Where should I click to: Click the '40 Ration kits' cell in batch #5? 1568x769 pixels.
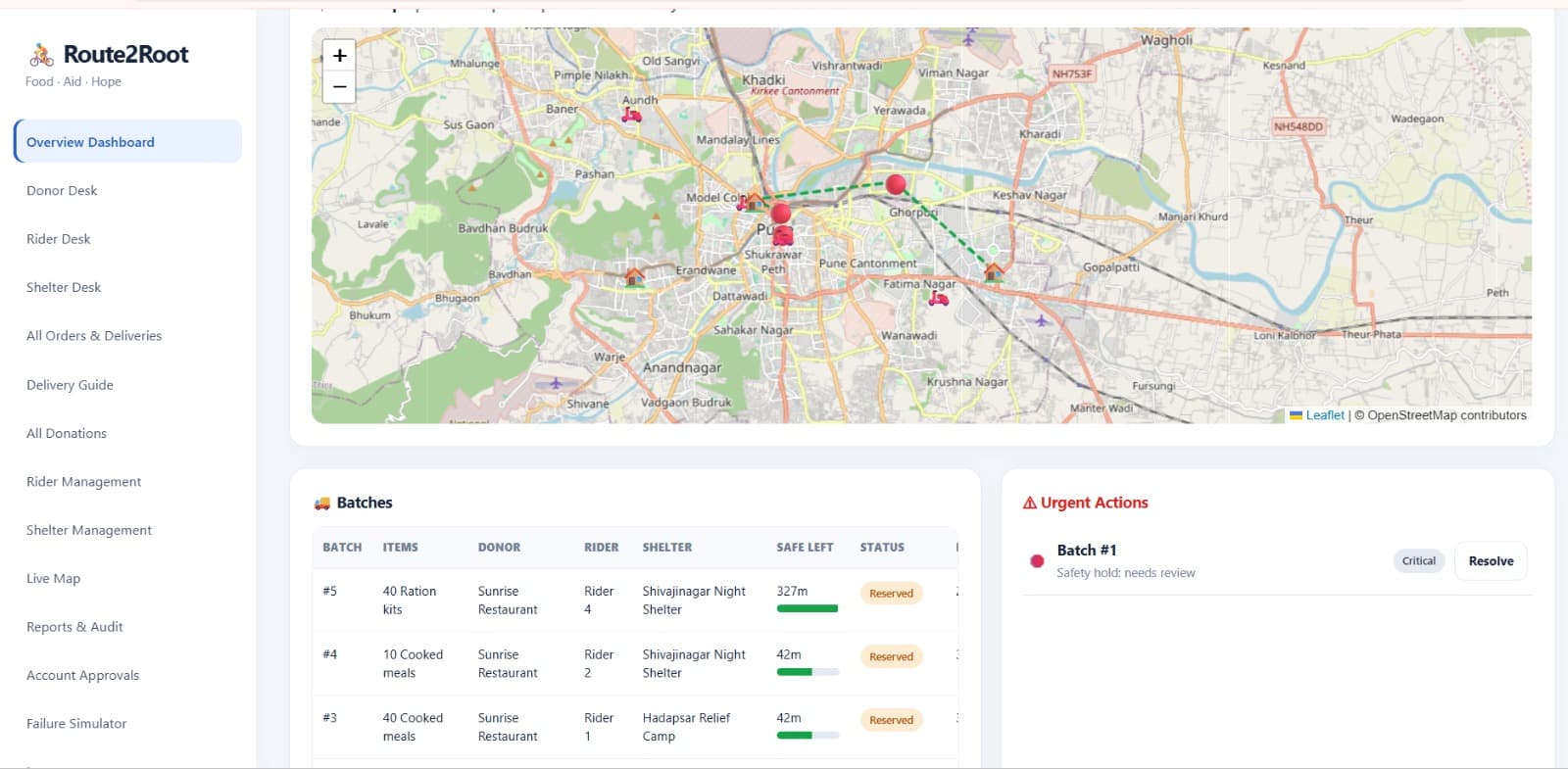[410, 601]
